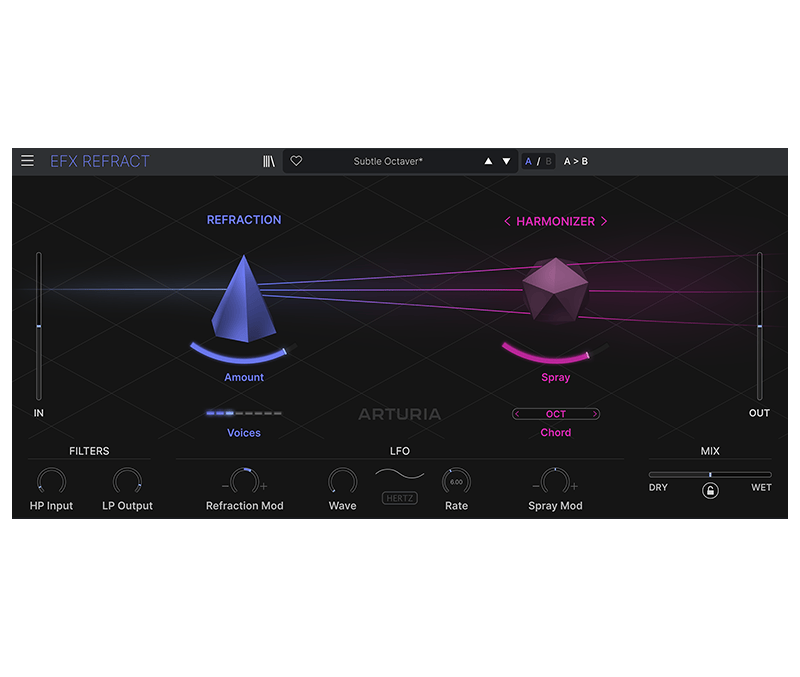This screenshot has height=677, width=800.
Task: Favorite the preset with heart icon
Action: point(296,161)
